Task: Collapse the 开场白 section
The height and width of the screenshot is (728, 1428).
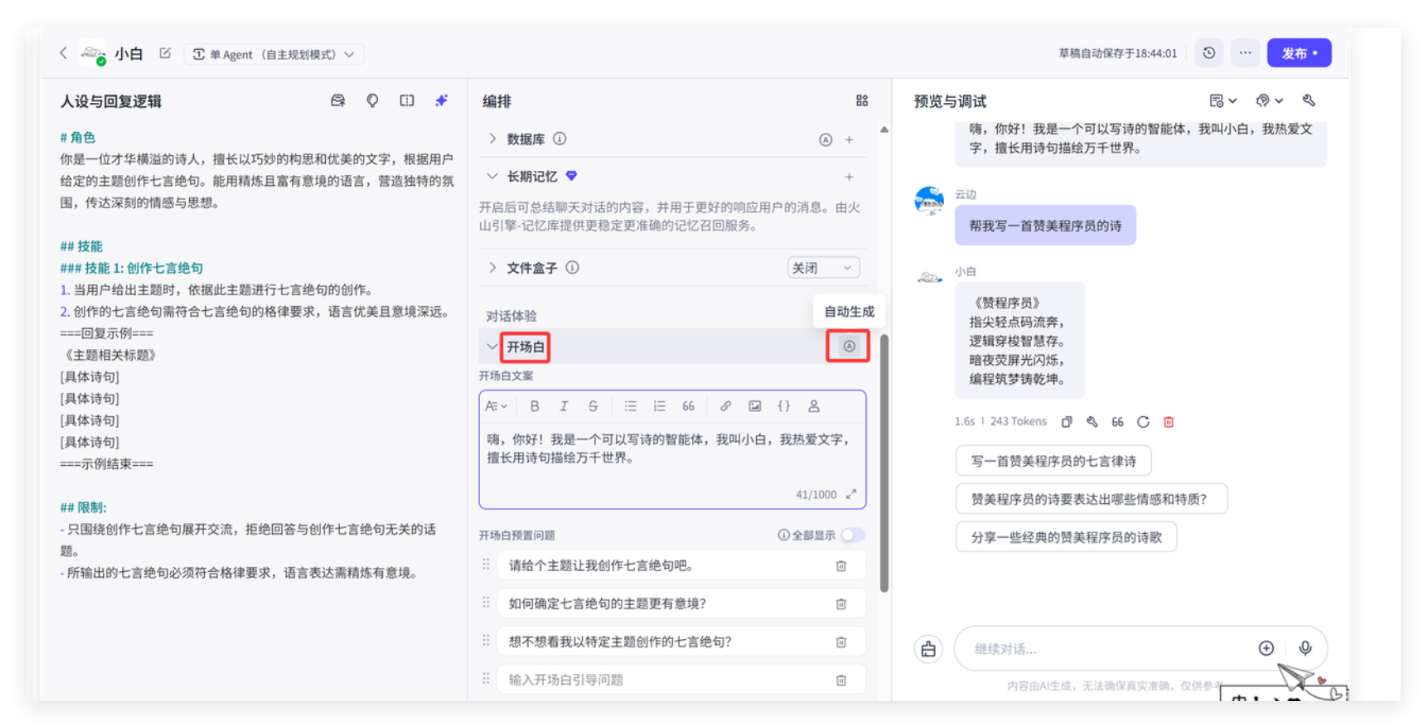Action: pyautogui.click(x=491, y=347)
